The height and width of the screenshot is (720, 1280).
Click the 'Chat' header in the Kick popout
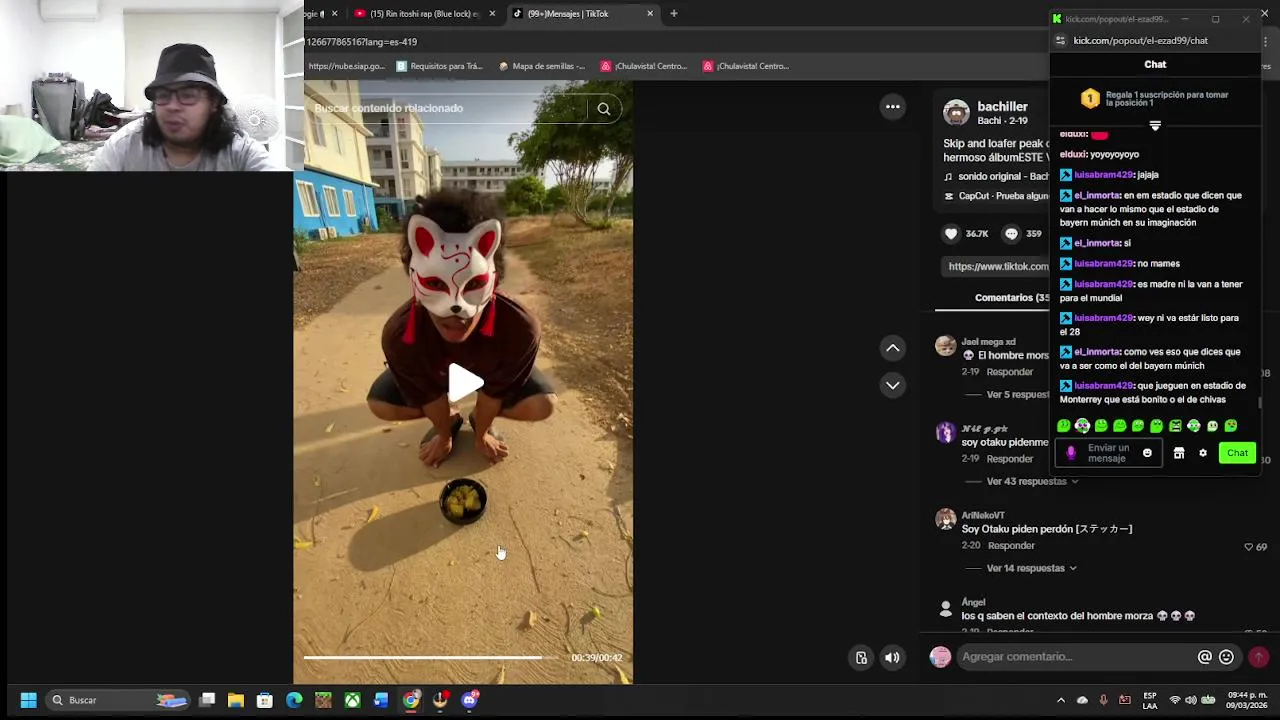pos(1155,64)
